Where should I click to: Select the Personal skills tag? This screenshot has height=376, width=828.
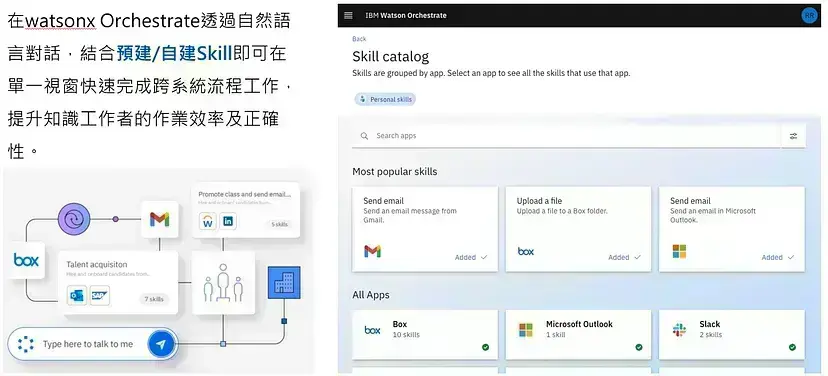(x=385, y=99)
